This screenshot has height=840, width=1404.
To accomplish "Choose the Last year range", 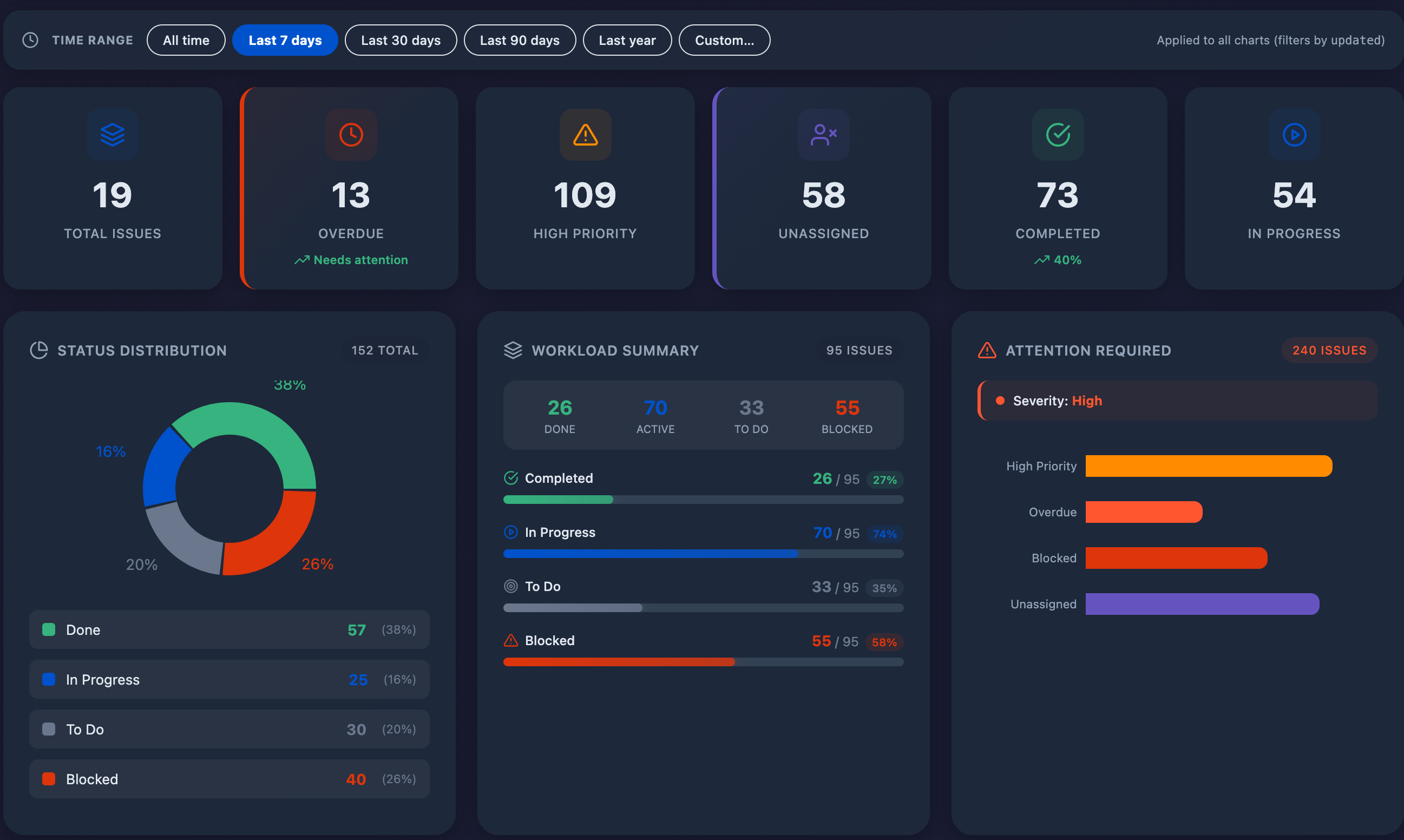I will [x=627, y=40].
